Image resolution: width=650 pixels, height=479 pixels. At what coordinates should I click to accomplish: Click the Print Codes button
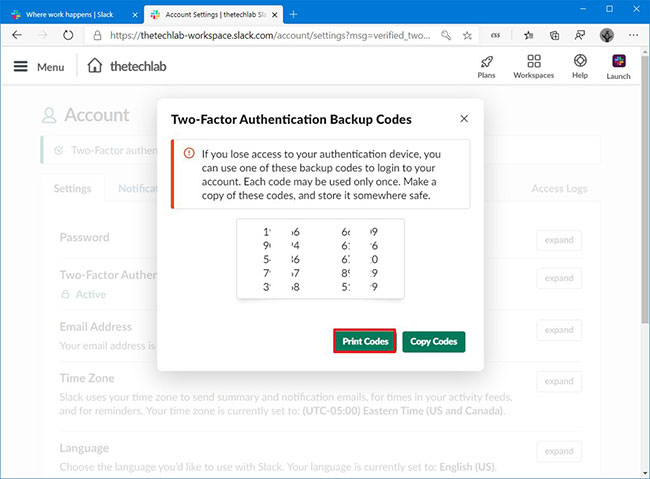tap(365, 341)
